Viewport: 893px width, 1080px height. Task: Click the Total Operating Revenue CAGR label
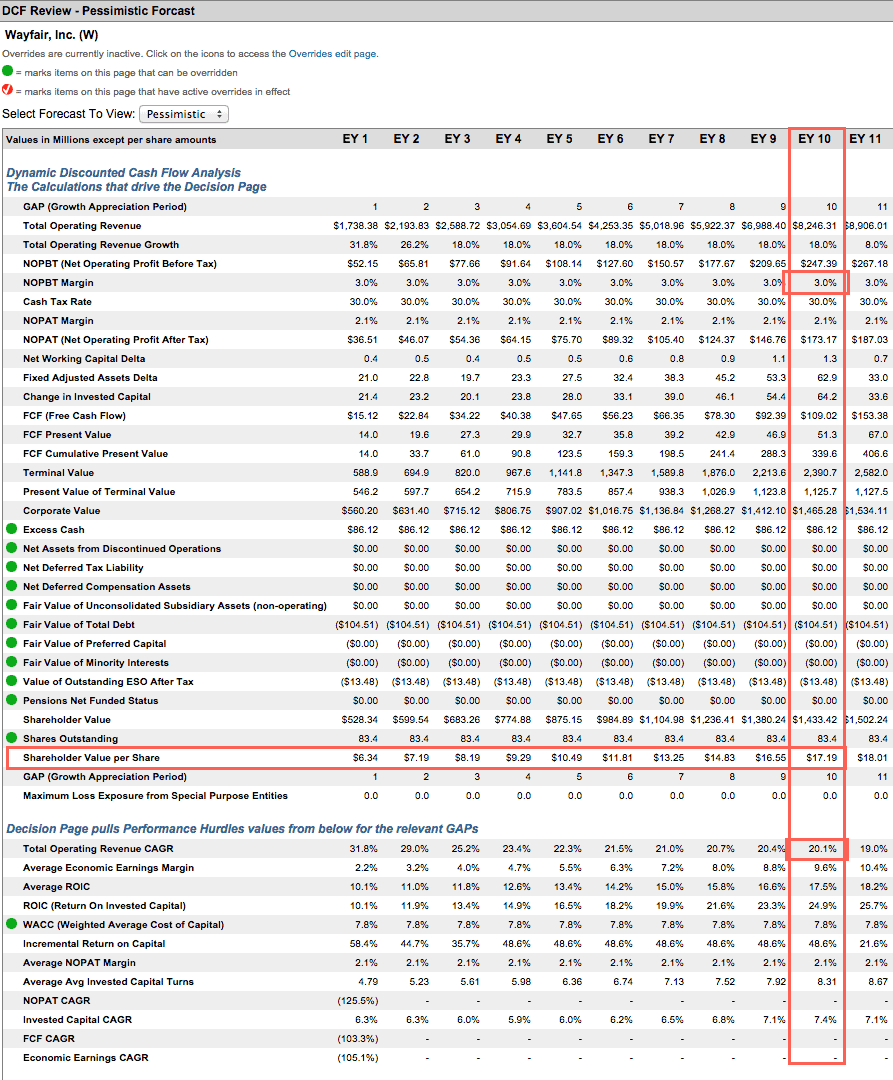pos(98,849)
